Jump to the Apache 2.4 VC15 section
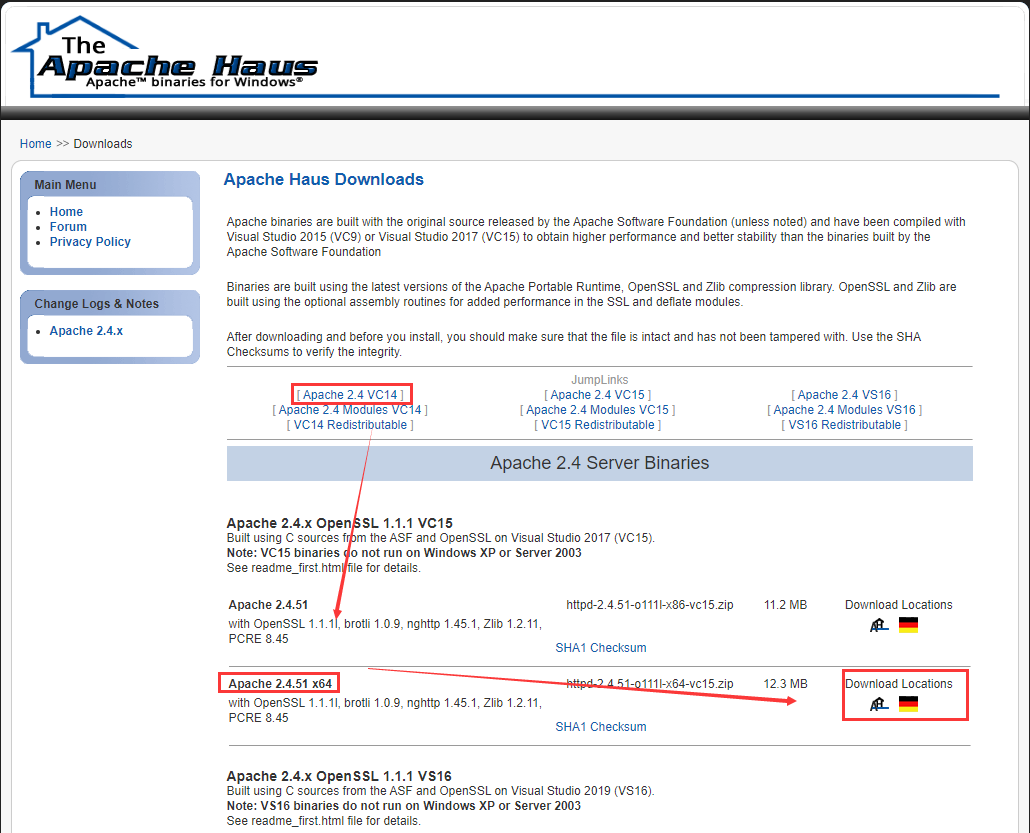The image size is (1030, 833). (x=598, y=395)
